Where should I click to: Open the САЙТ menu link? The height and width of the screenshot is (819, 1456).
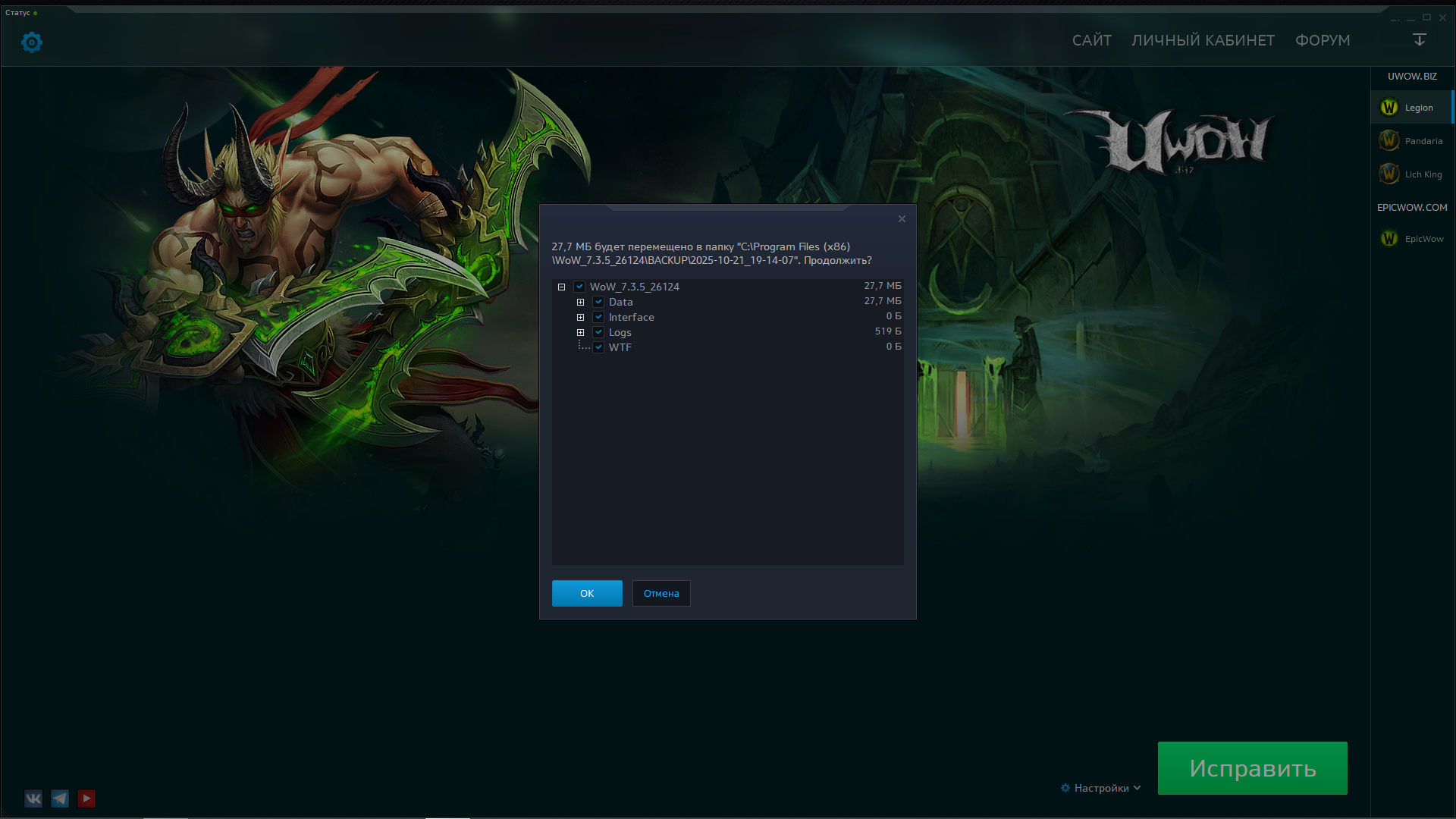1091,40
